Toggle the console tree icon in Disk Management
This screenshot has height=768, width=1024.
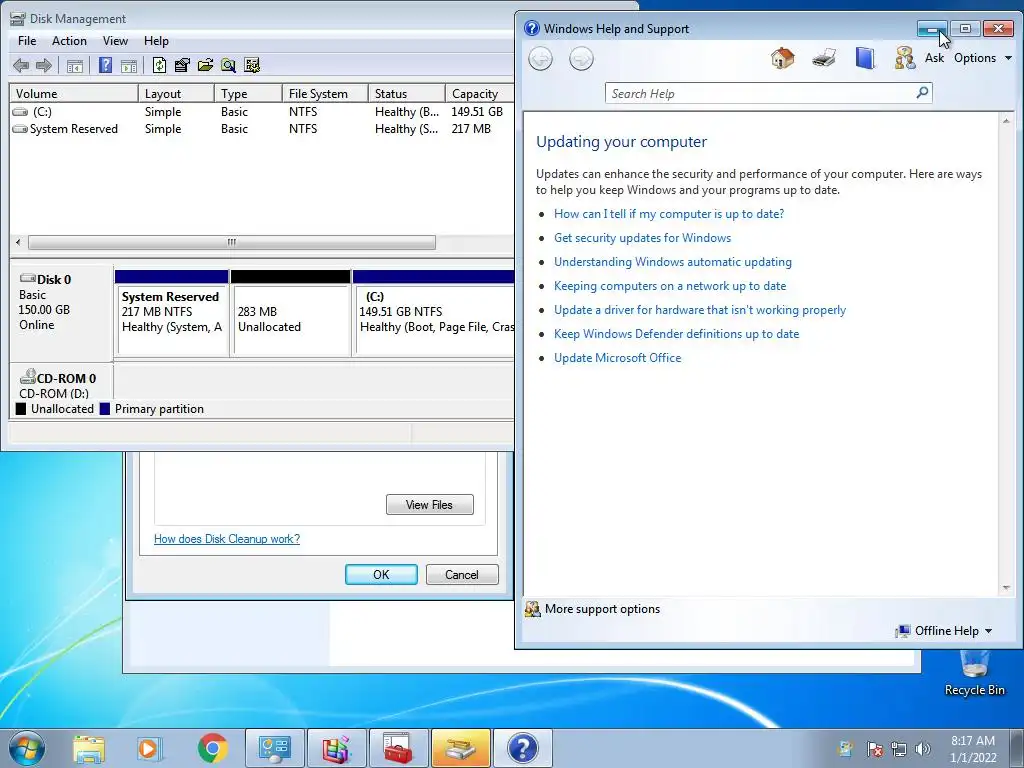[74, 65]
